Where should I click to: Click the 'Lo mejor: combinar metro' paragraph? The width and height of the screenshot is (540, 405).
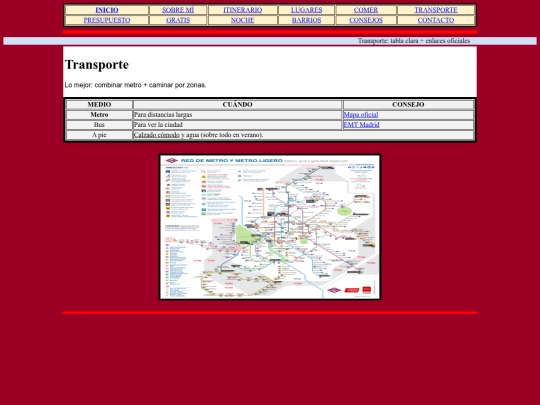tap(135, 85)
